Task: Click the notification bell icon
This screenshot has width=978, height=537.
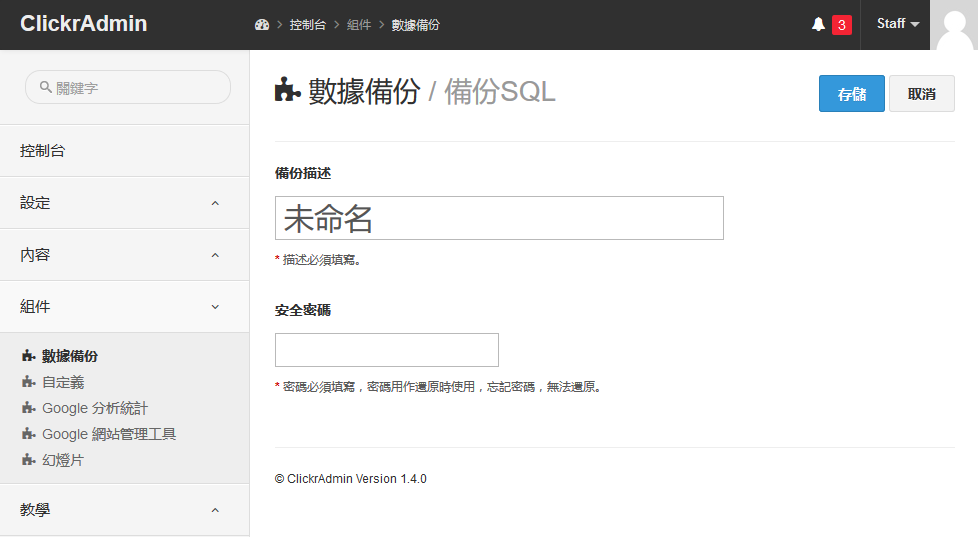Action: point(818,24)
